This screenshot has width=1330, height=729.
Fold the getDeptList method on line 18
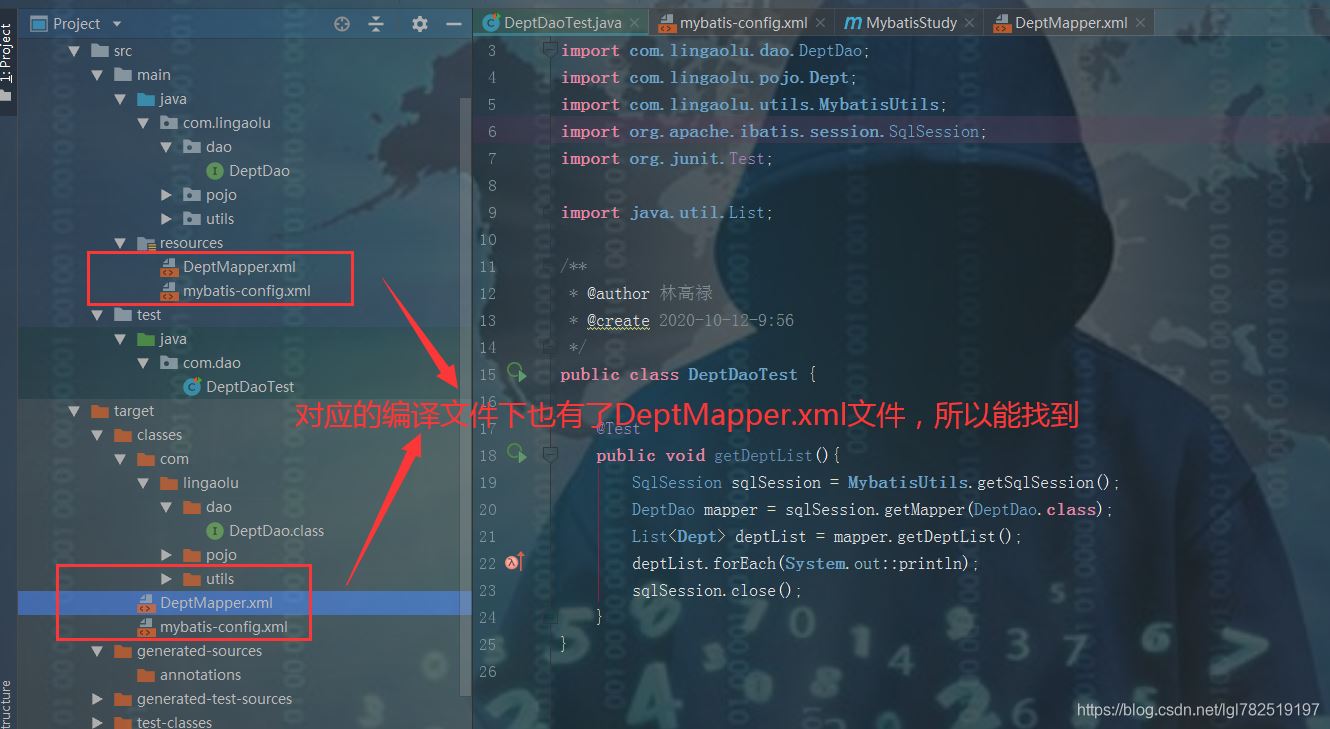(x=549, y=455)
